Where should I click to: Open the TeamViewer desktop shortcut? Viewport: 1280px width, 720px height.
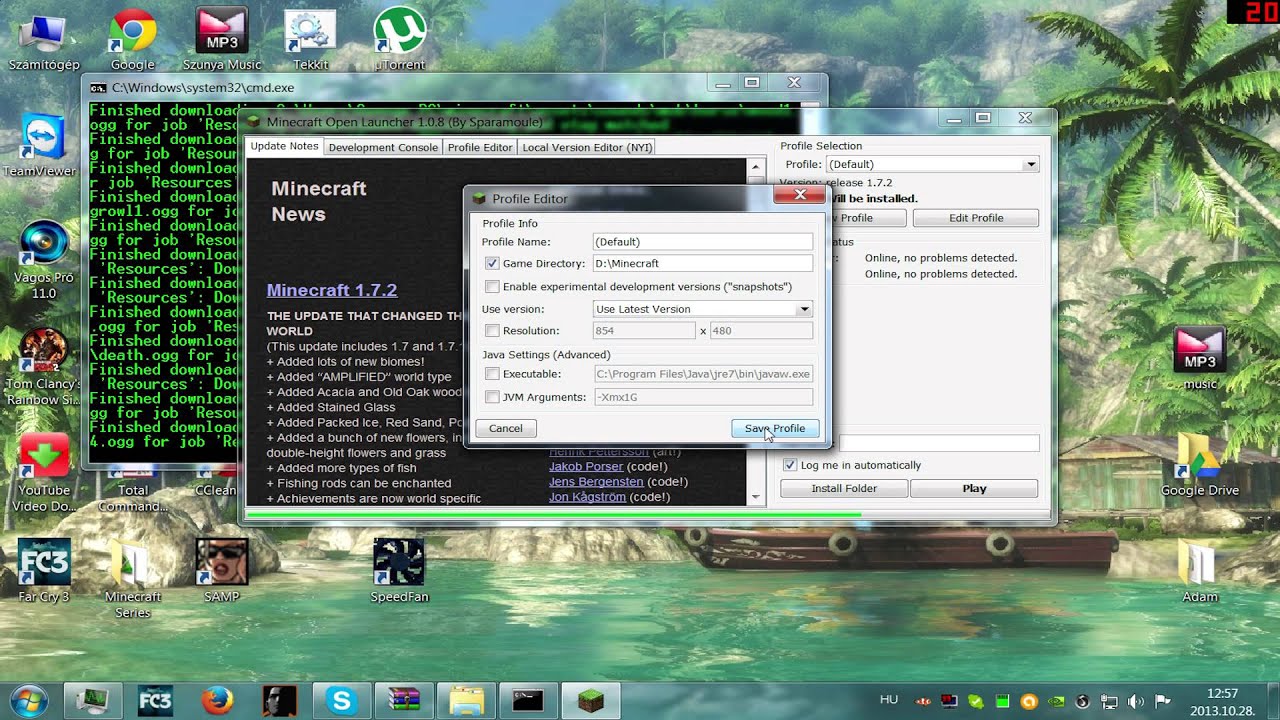(40, 147)
